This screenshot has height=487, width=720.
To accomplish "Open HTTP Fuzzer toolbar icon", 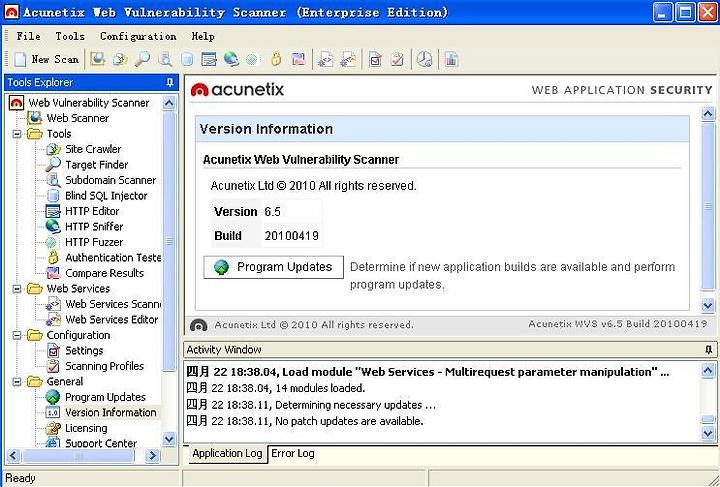I will tap(252, 59).
